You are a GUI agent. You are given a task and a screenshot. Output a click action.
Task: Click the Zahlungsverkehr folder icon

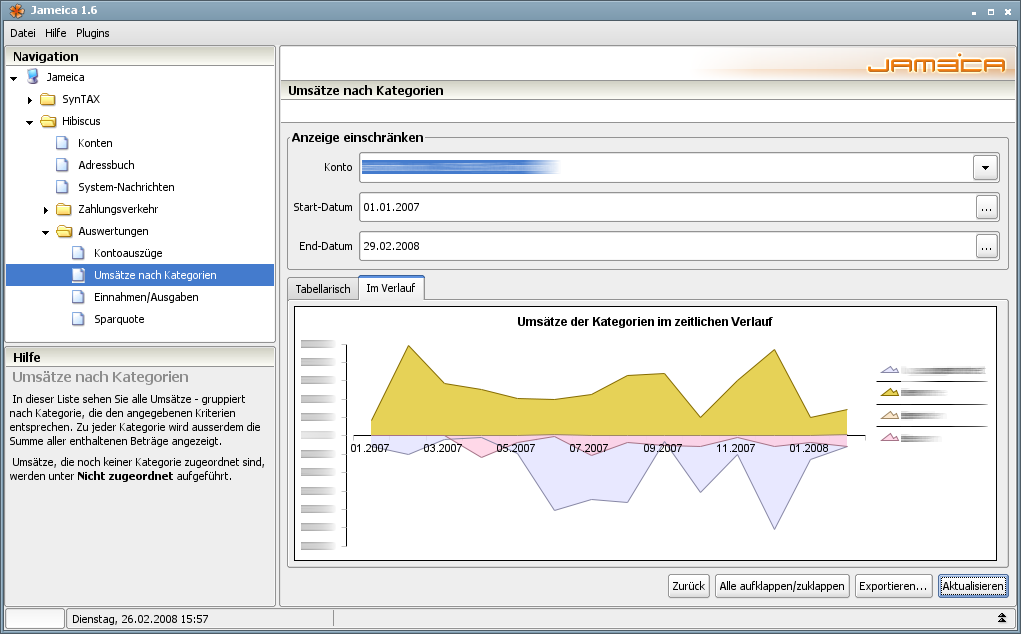(x=64, y=209)
